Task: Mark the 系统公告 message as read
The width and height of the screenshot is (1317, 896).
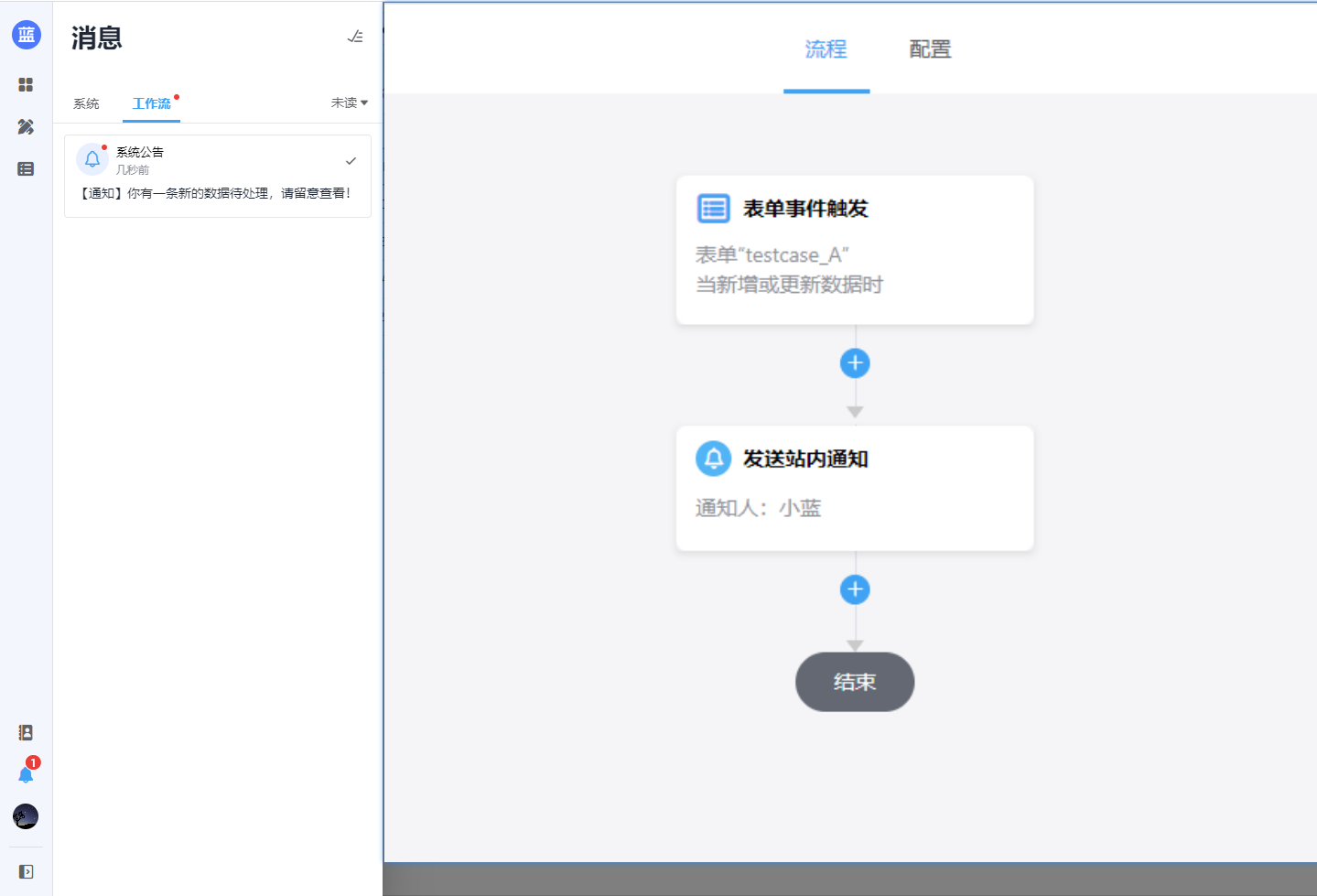Action: coord(351,161)
